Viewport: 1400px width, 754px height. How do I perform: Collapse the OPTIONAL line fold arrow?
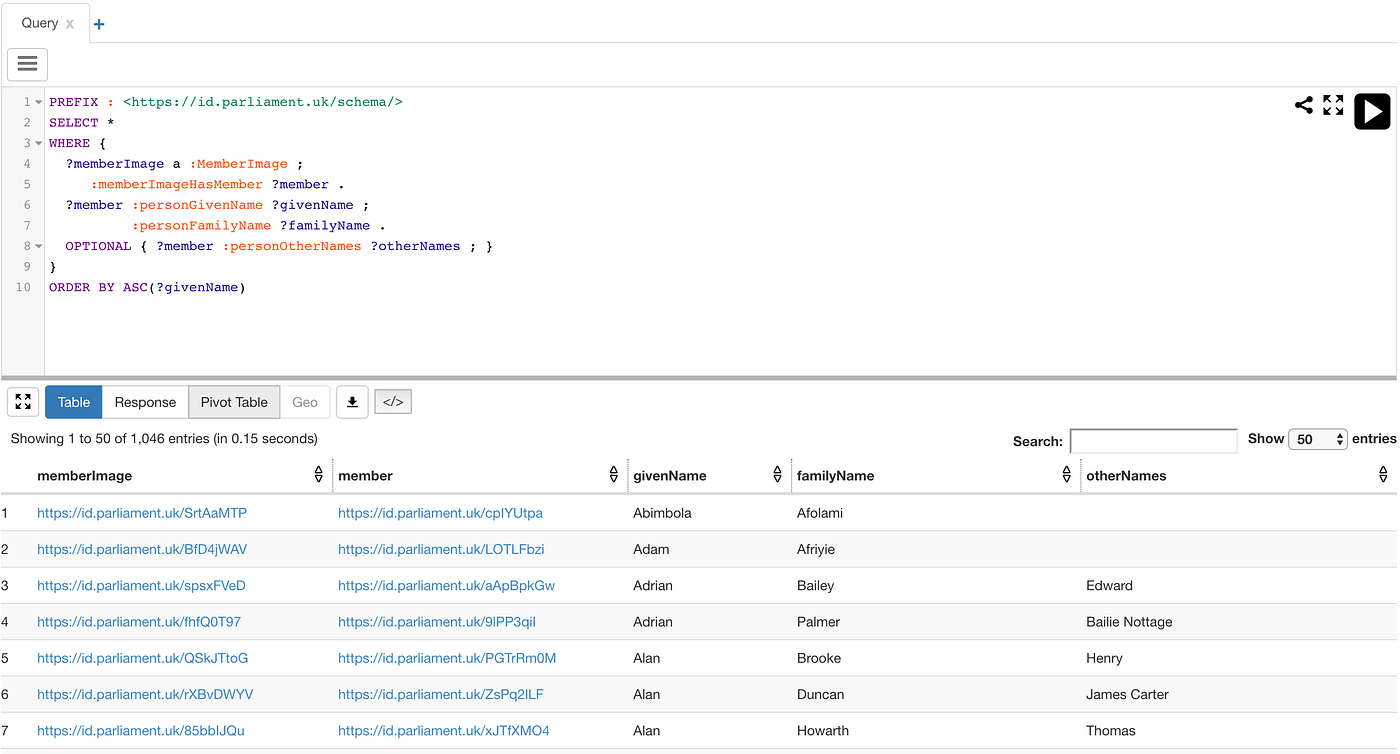click(36, 245)
